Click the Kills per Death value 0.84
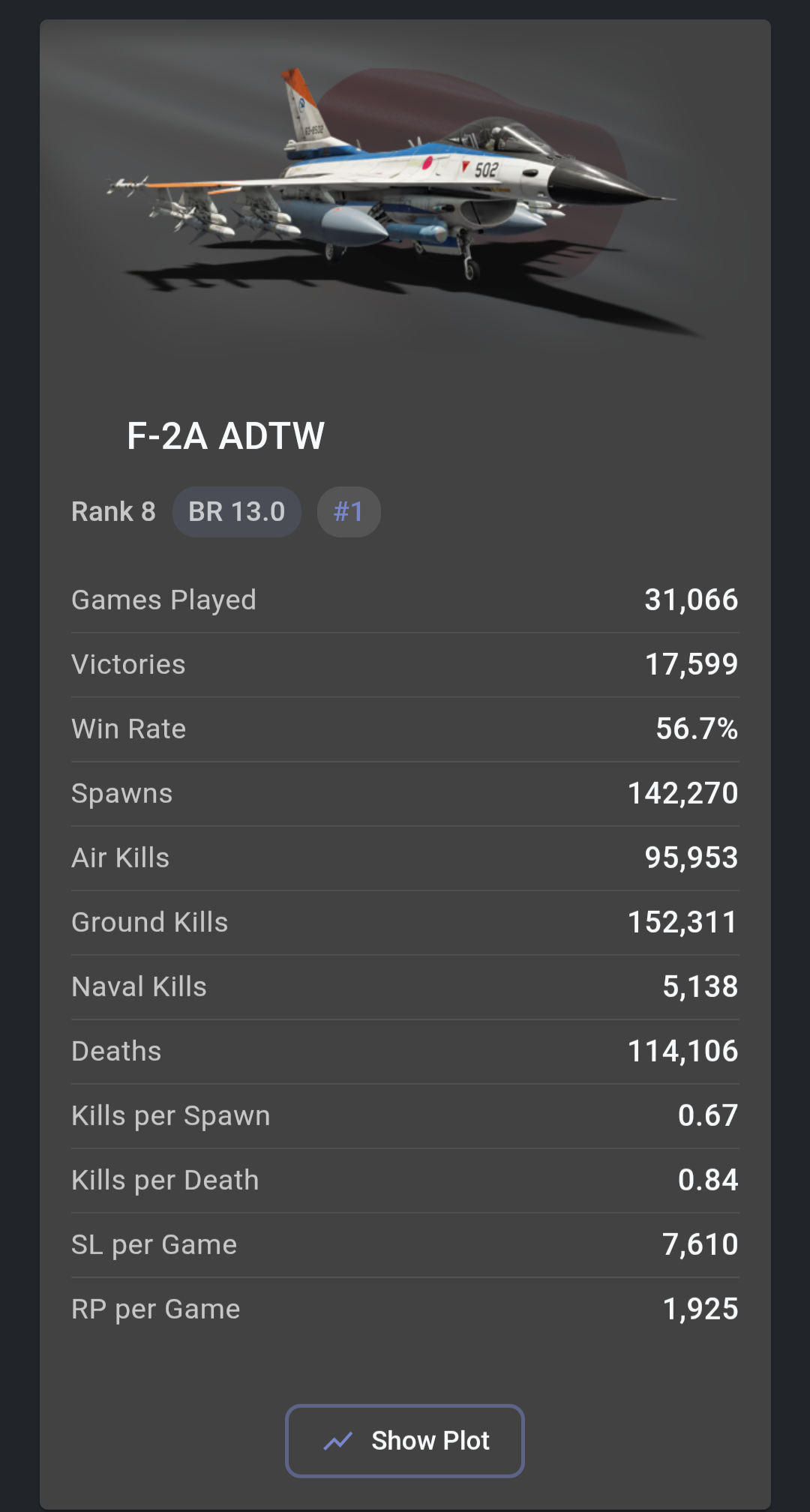The width and height of the screenshot is (810, 1512). (x=708, y=1180)
